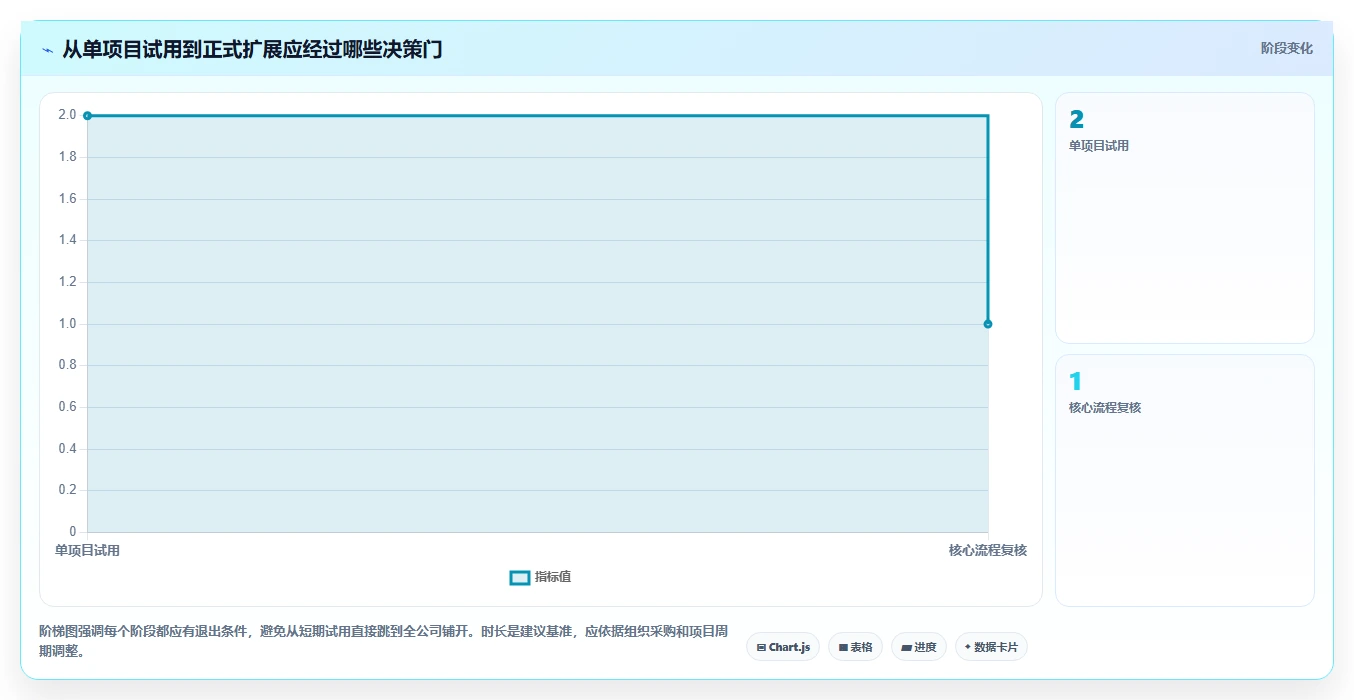Click the description text starting 阶梯图强调
Image resolution: width=1354 pixels, height=700 pixels.
click(x=384, y=641)
